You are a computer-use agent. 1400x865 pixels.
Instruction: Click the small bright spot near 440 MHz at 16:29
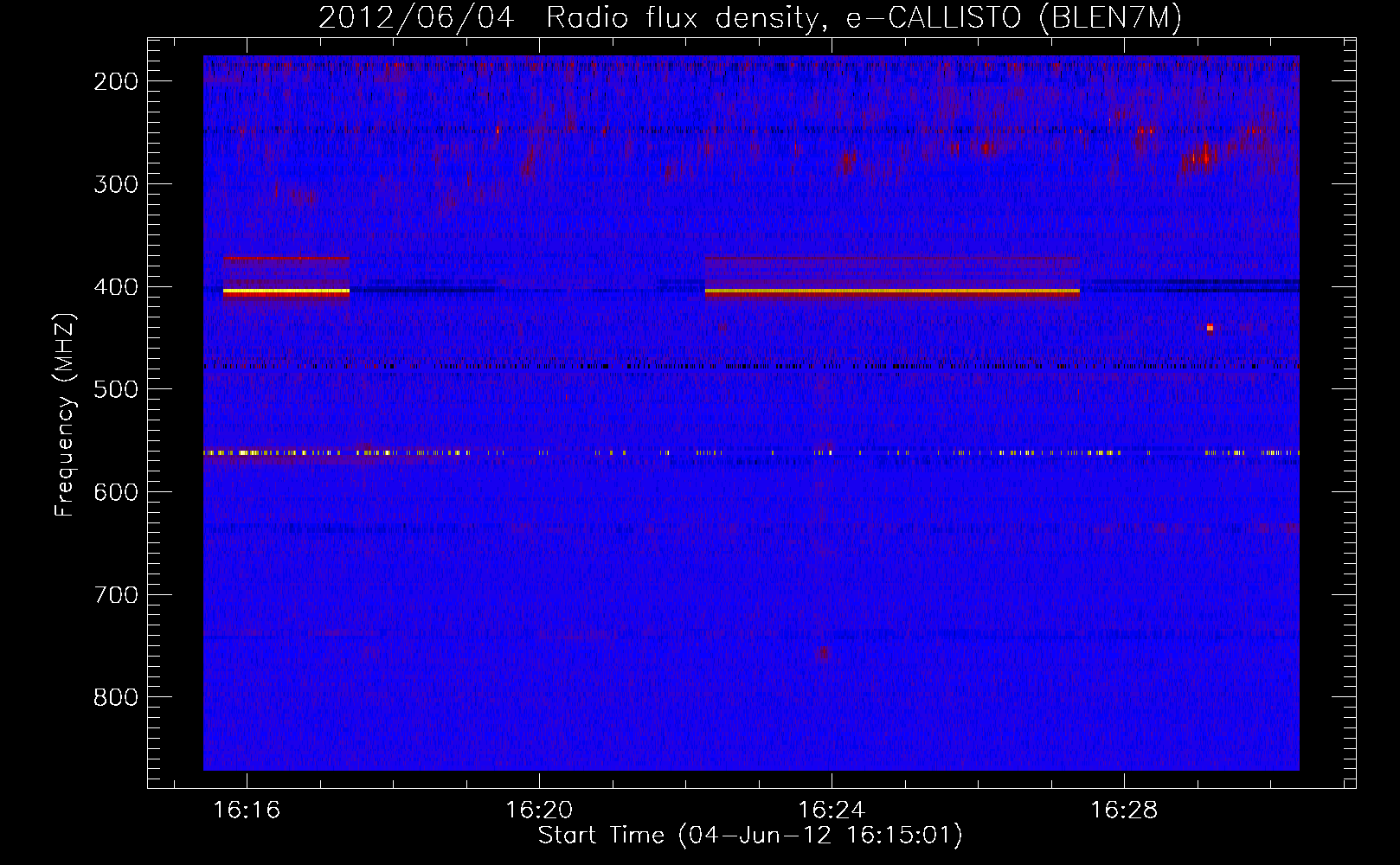click(x=1210, y=327)
